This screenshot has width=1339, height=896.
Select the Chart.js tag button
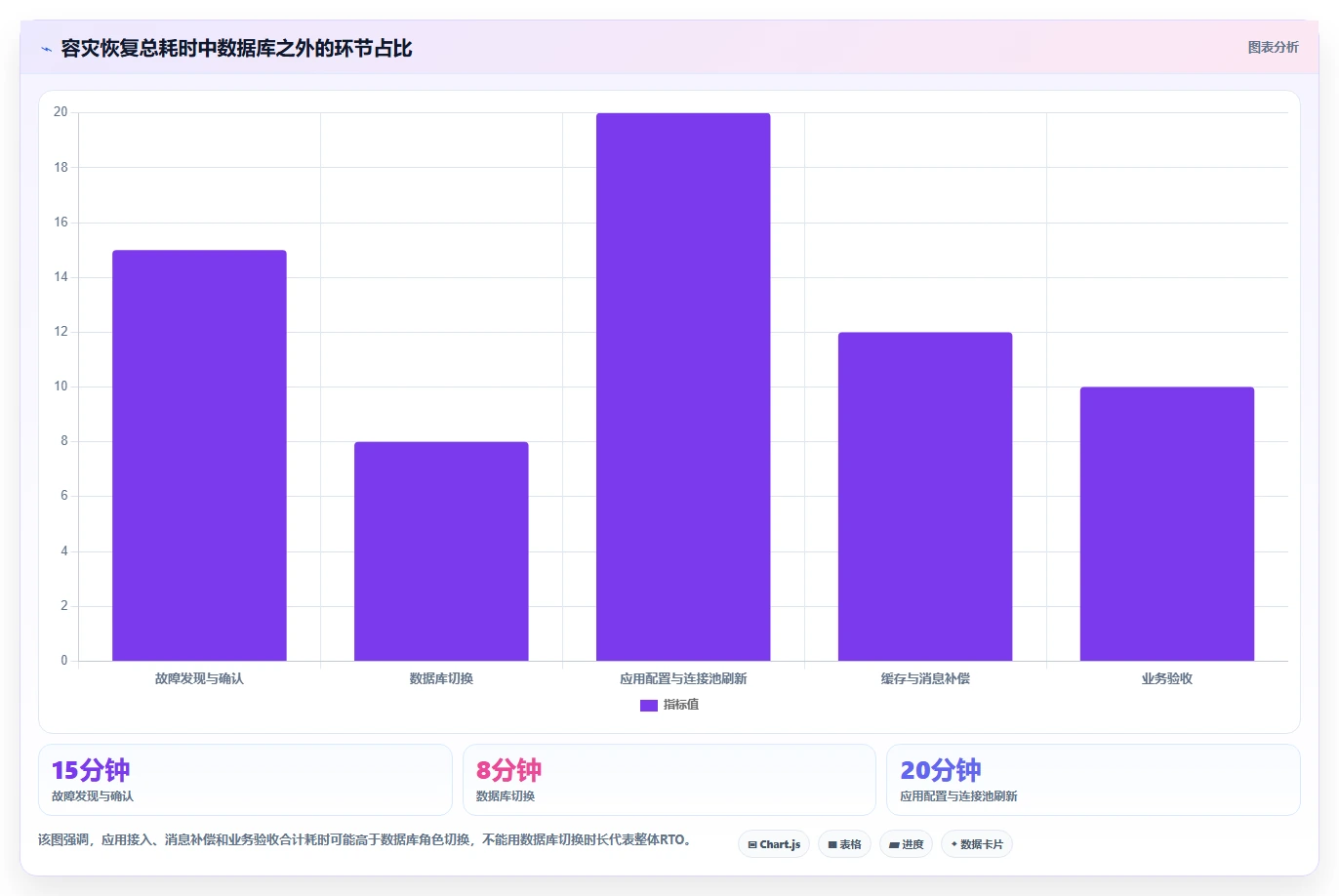[x=774, y=844]
